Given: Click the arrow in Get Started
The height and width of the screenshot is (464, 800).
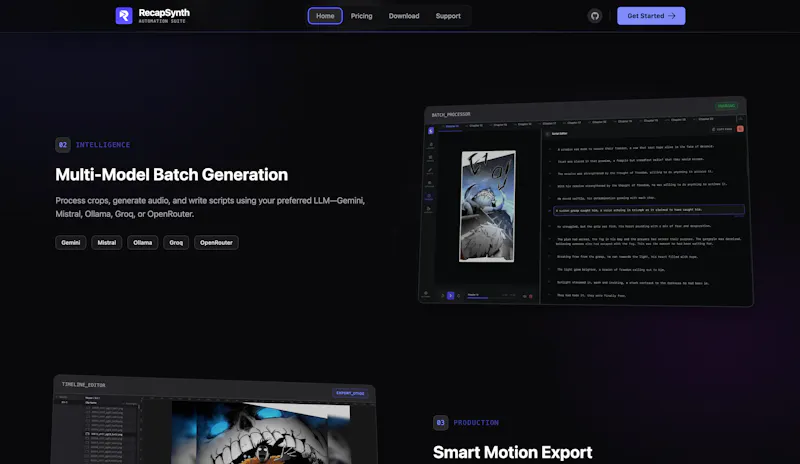Looking at the screenshot, I should pos(671,16).
